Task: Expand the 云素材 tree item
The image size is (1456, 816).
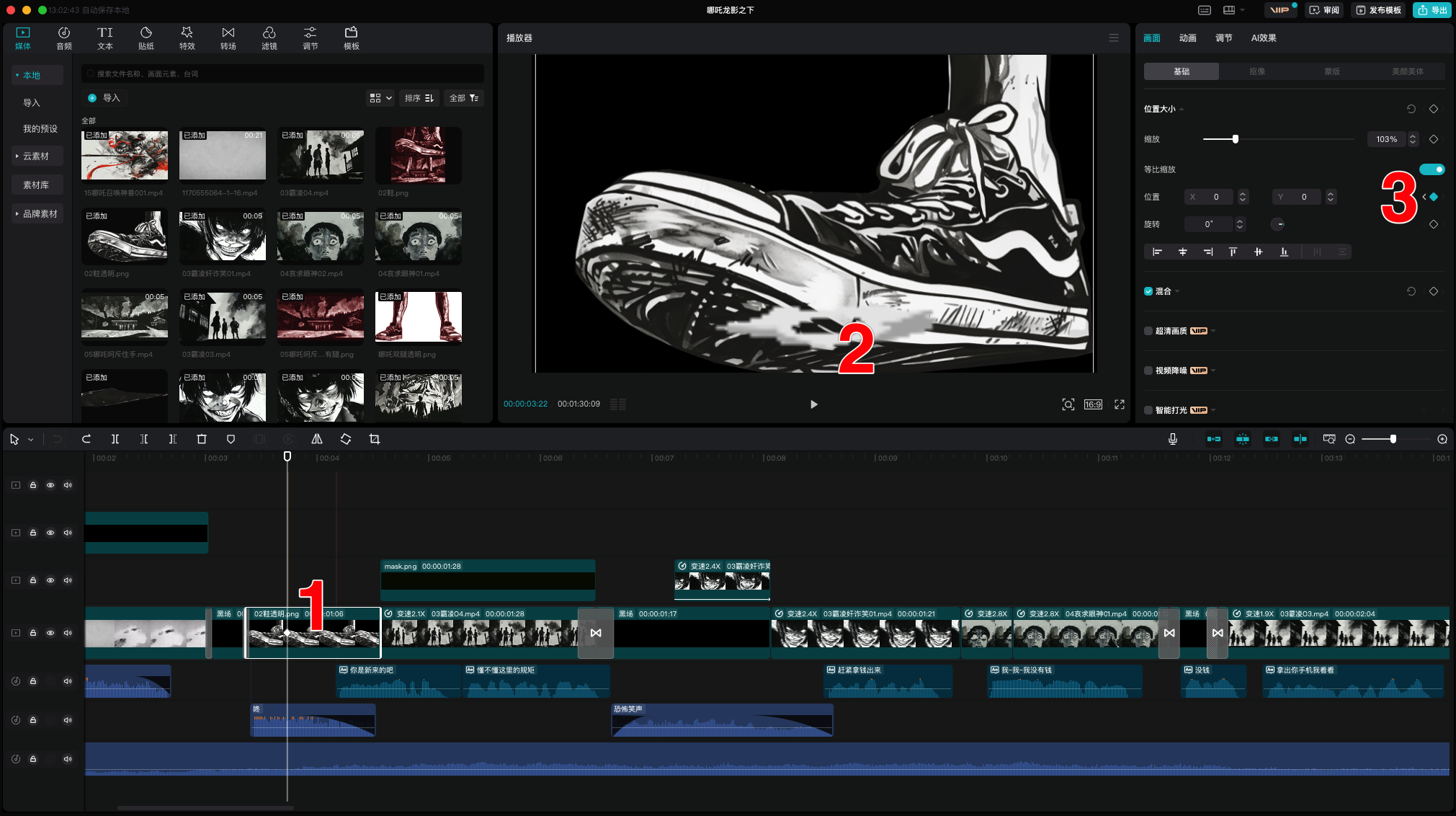Action: (17, 156)
